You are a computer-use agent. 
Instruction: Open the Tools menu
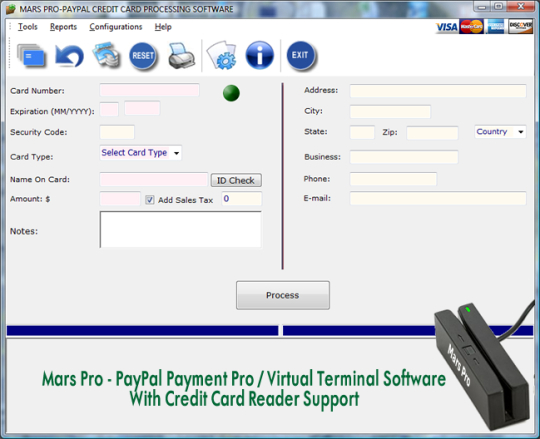point(28,27)
